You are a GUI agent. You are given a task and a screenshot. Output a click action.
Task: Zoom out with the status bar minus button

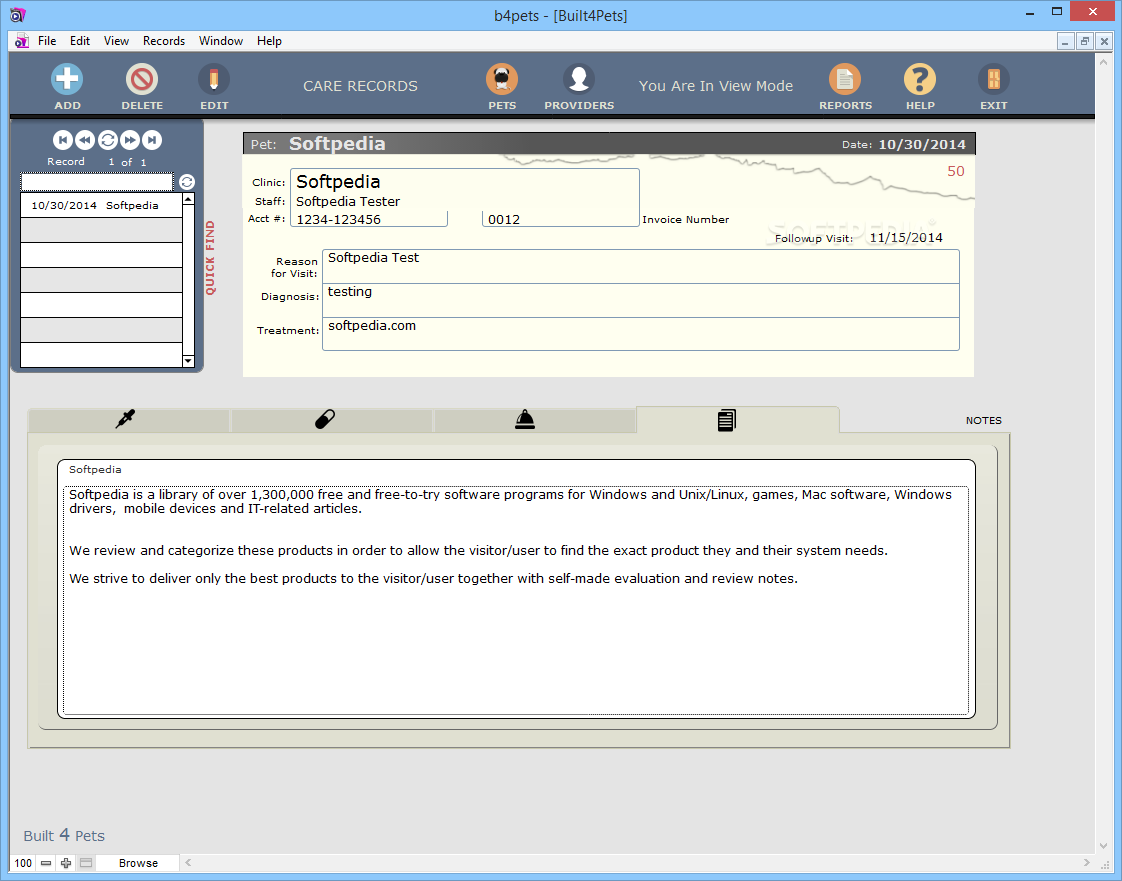click(46, 863)
